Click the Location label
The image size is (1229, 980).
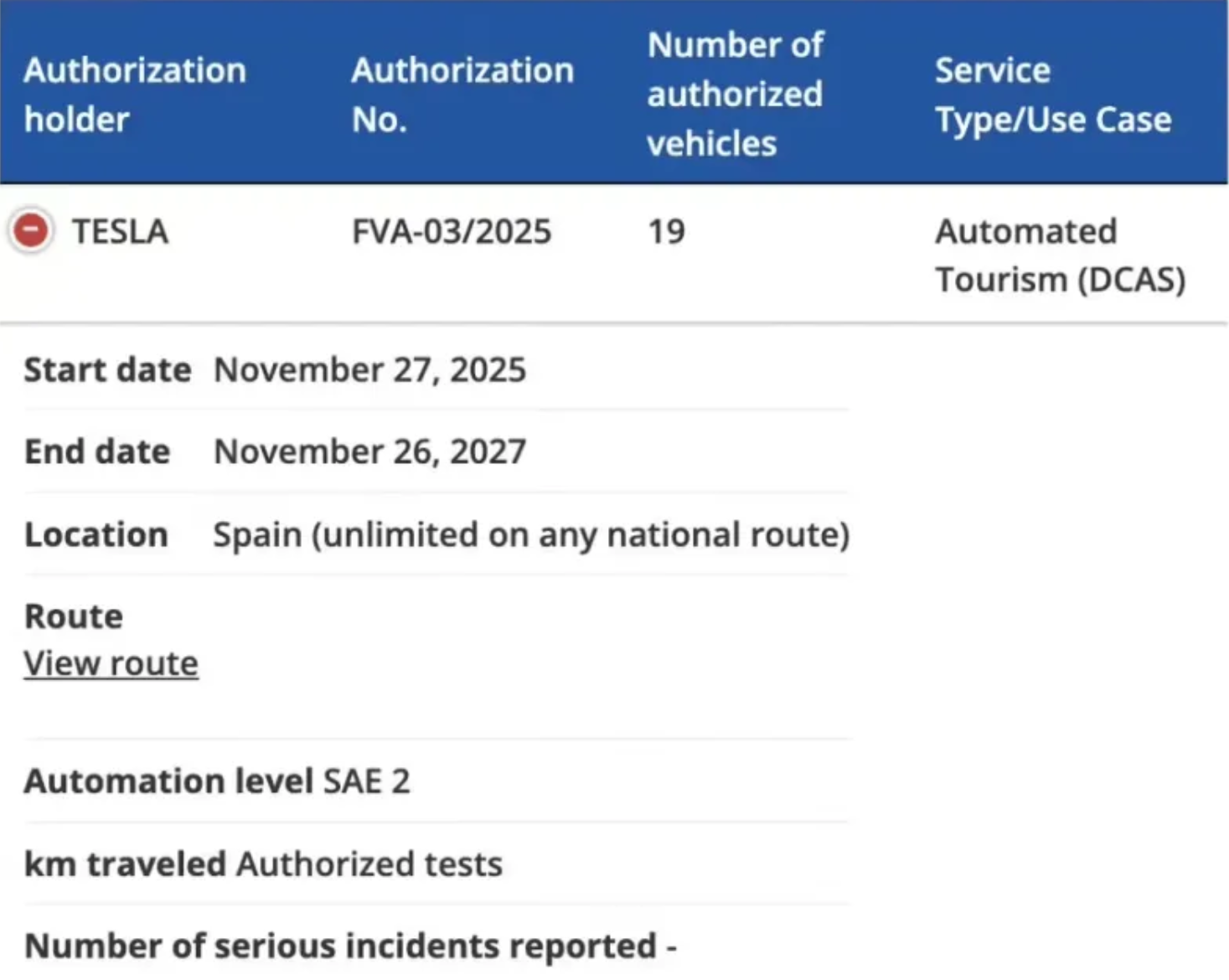pos(96,534)
